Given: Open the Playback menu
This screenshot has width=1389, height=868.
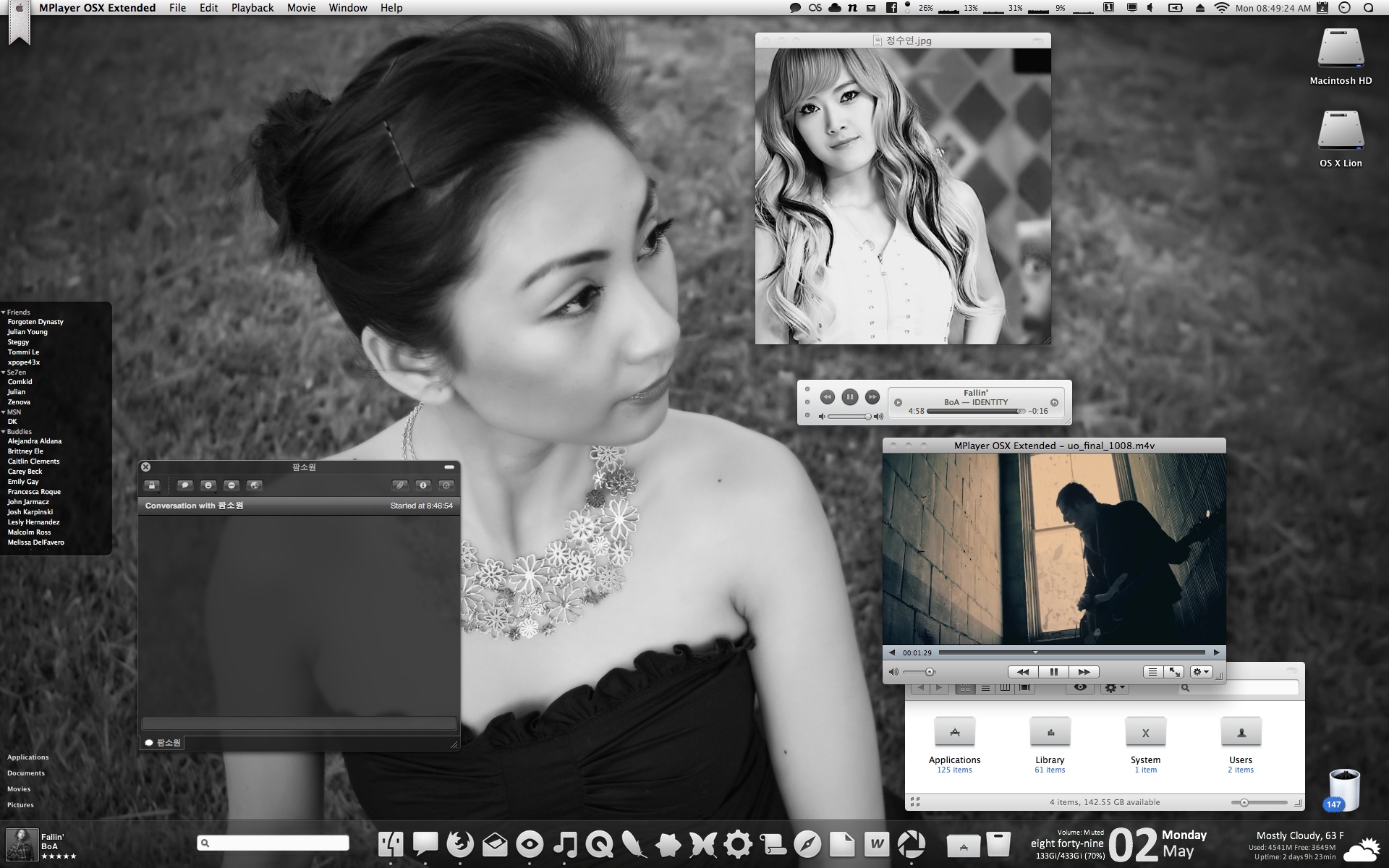Looking at the screenshot, I should click(x=252, y=8).
